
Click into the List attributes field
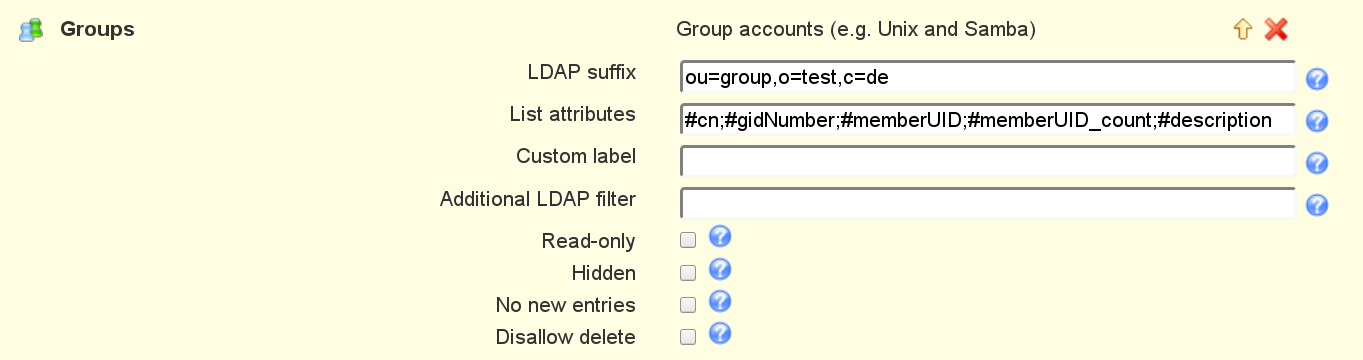pyautogui.click(x=988, y=119)
